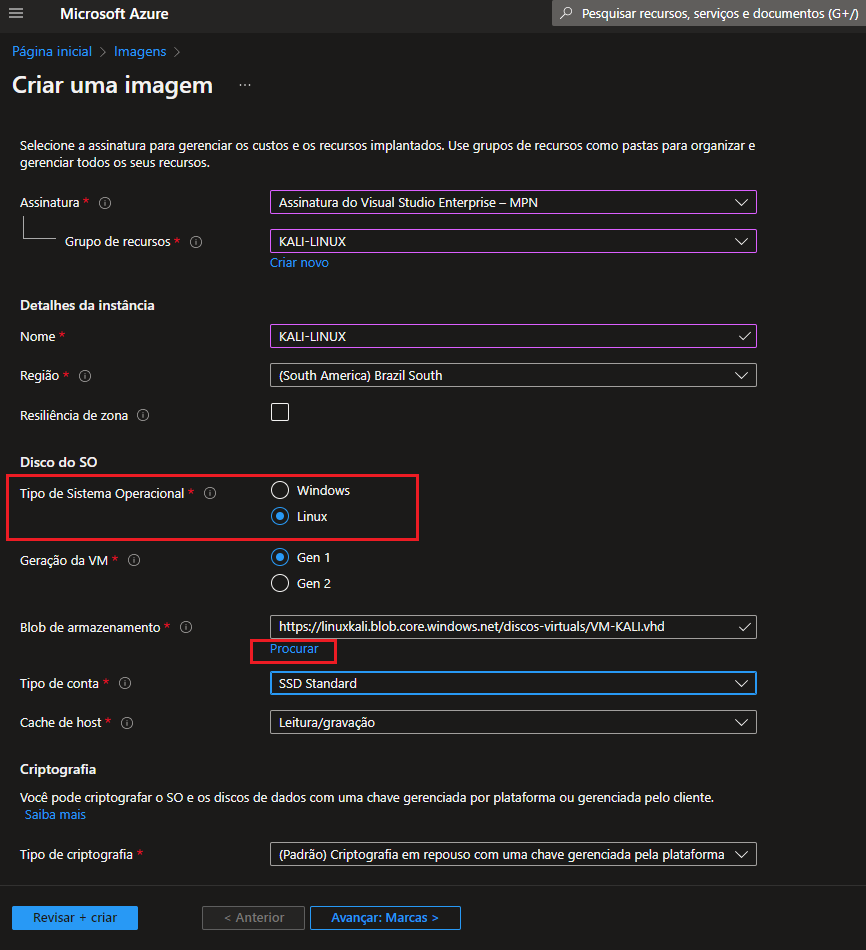The image size is (866, 950).
Task: Expand the Cache de host dropdown
Action: pos(512,722)
